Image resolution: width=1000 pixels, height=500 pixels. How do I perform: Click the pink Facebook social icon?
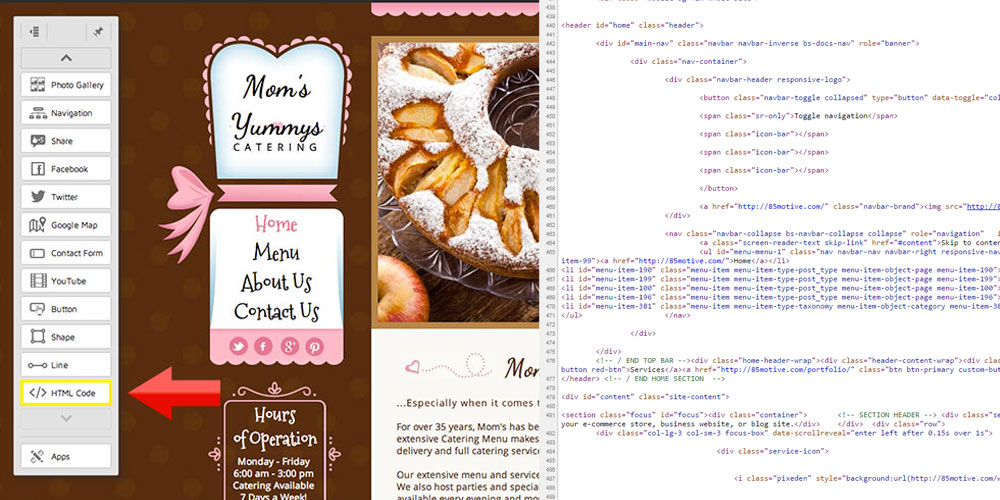pyautogui.click(x=263, y=346)
